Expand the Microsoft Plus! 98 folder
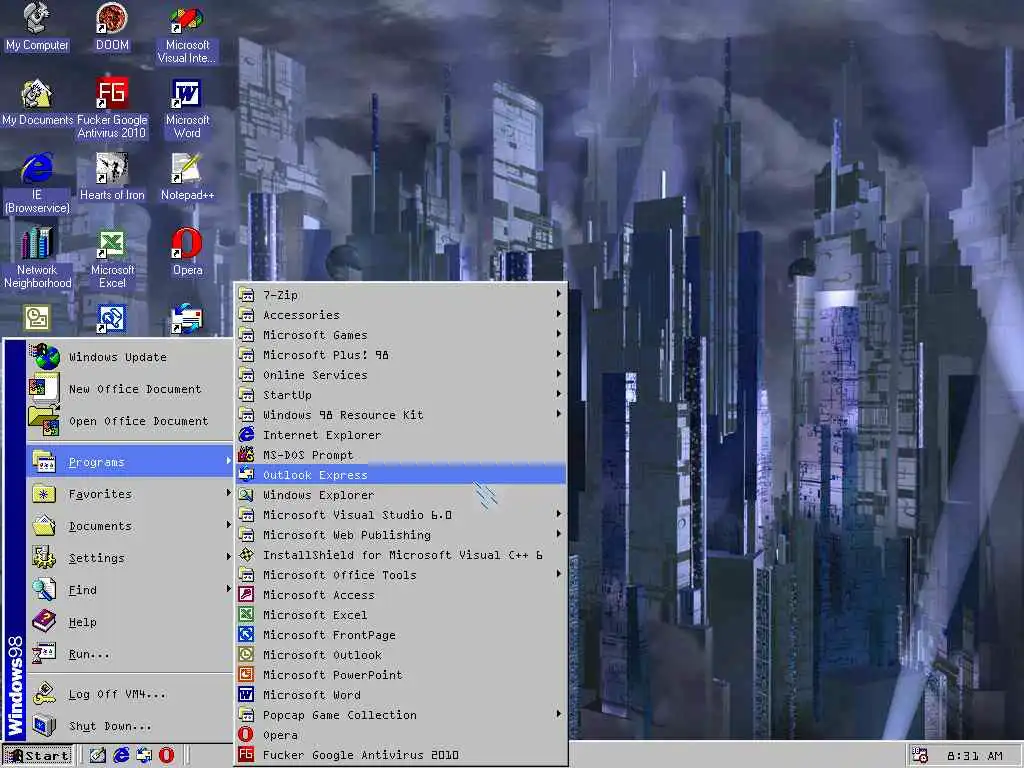This screenshot has width=1024, height=768. click(401, 355)
